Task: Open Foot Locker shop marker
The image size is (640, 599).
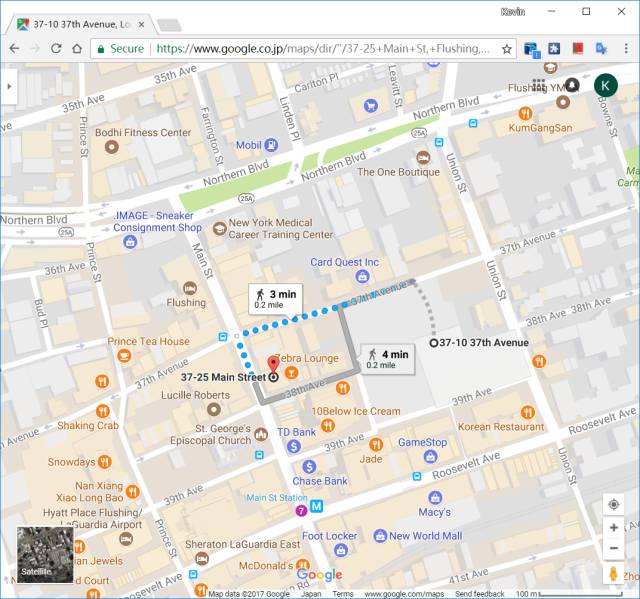Action: (341, 550)
